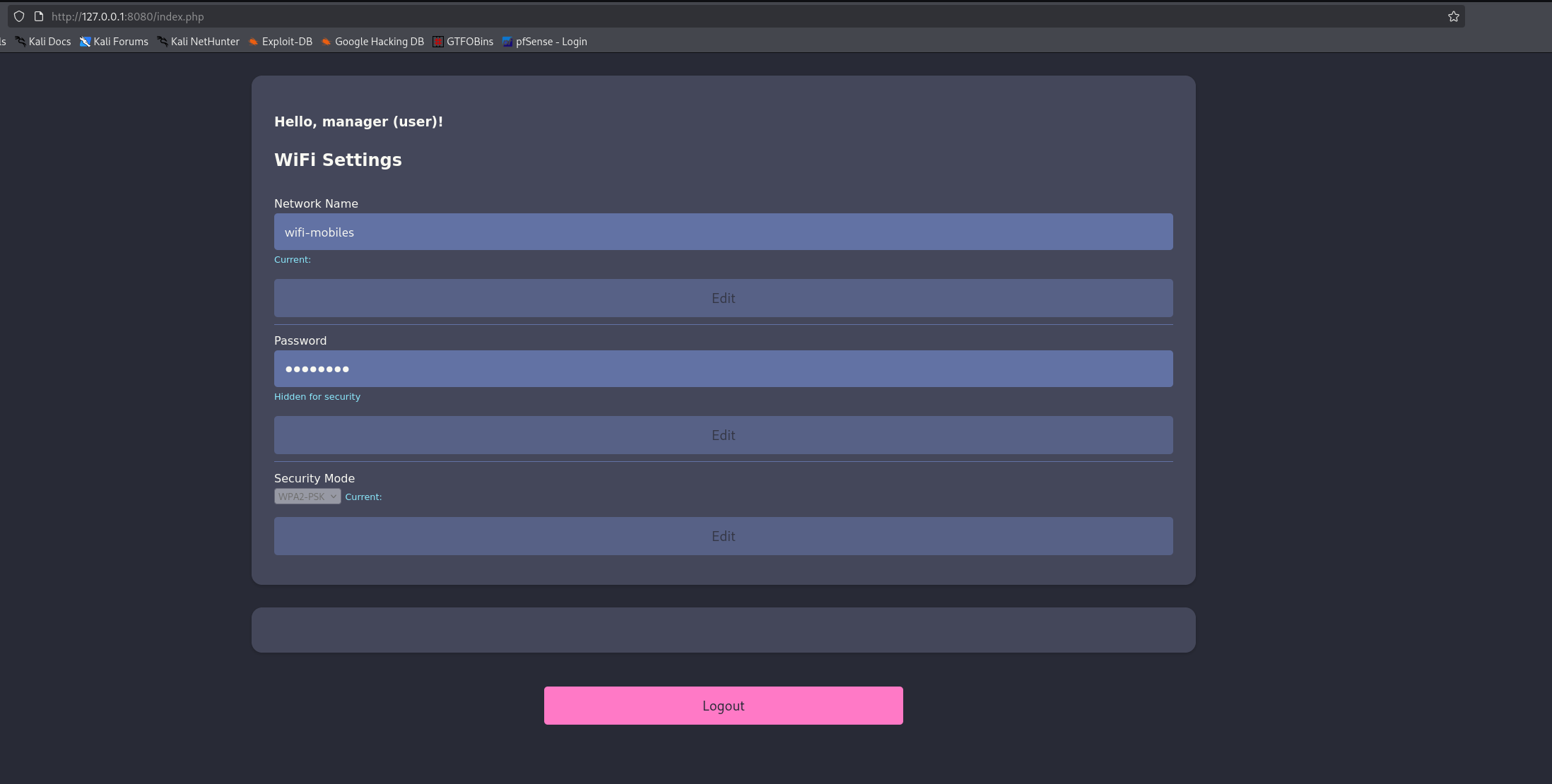The width and height of the screenshot is (1552, 784).
Task: Click the 'Password' label
Action: 300,340
